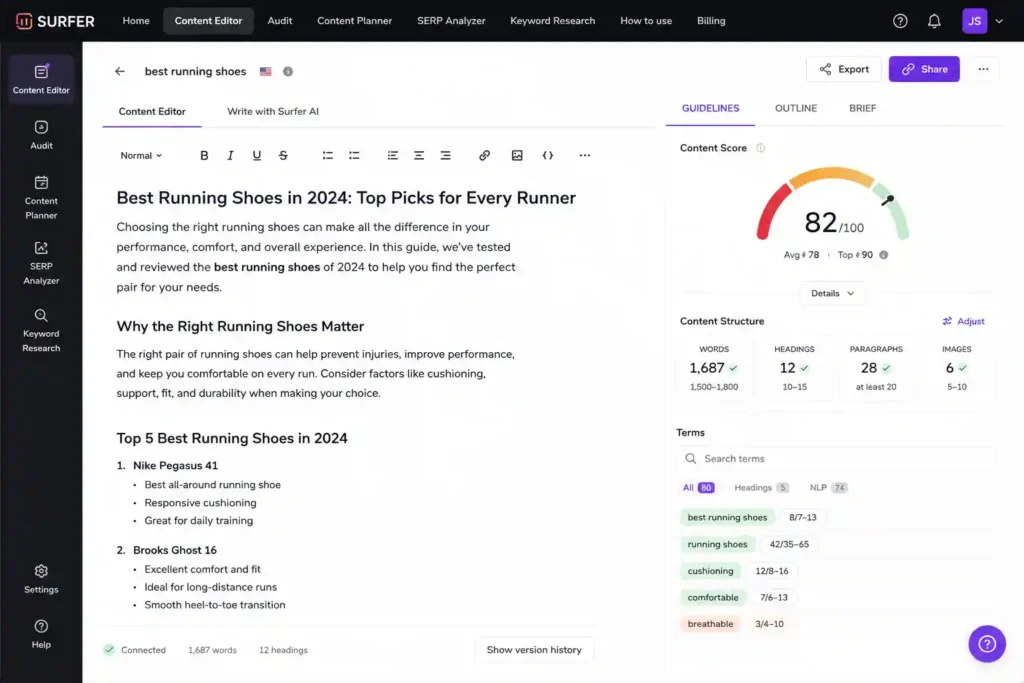Switch to Write with Surfer AI tab

tap(273, 112)
